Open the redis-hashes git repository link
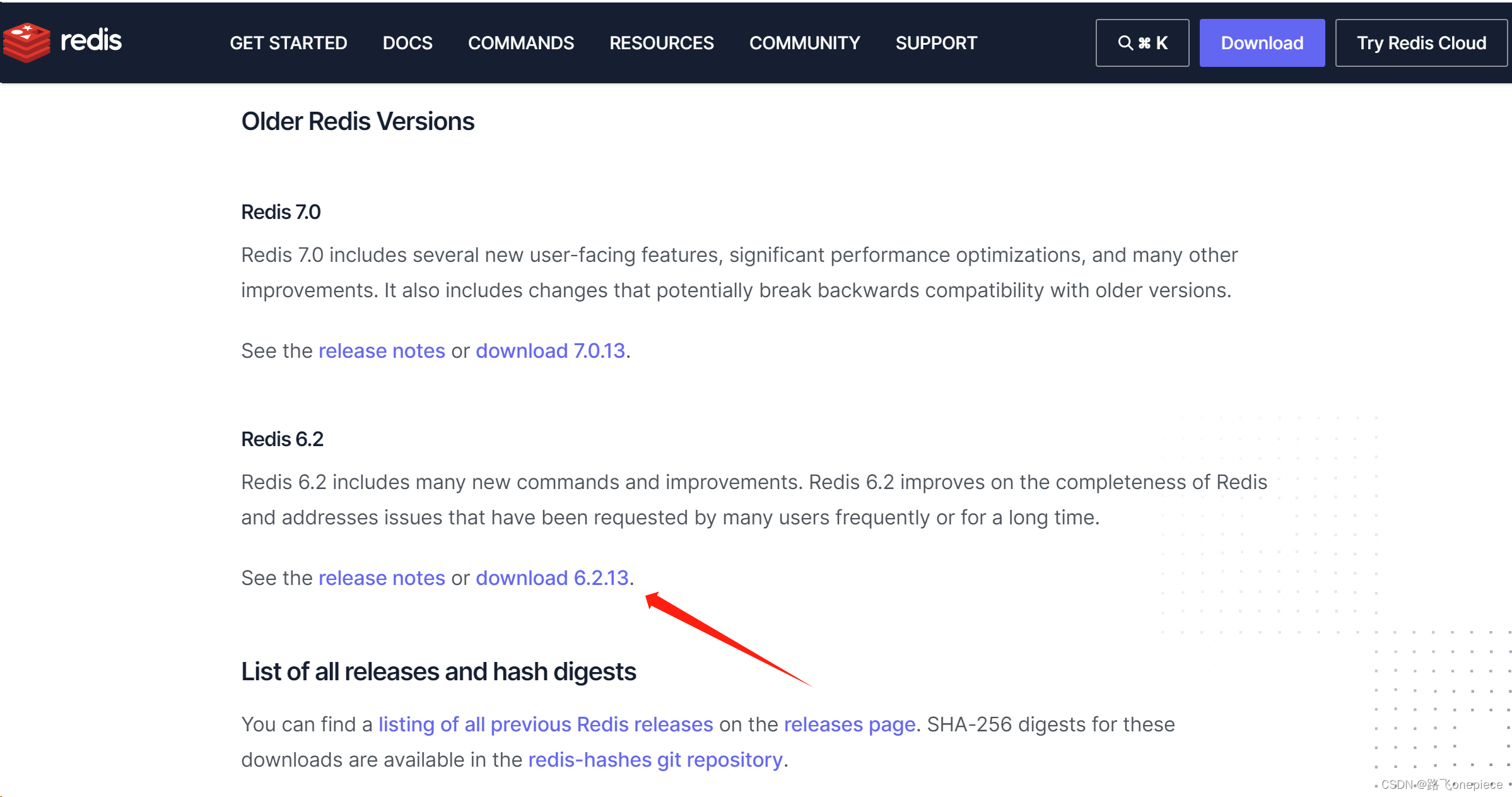1512x797 pixels. 655,760
